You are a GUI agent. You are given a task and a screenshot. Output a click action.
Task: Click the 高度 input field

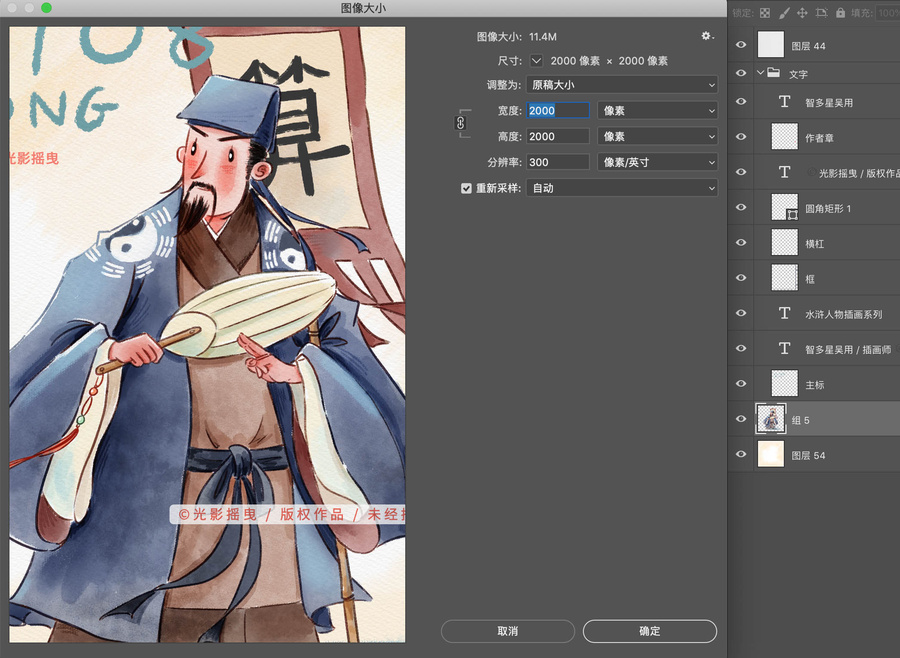558,136
